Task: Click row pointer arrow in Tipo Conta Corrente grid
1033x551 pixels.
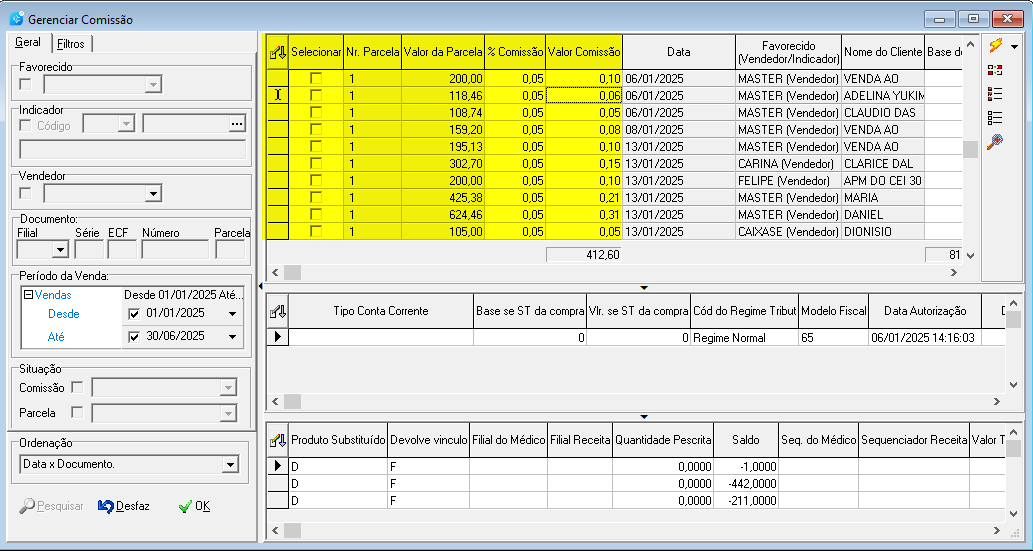Action: [278, 337]
